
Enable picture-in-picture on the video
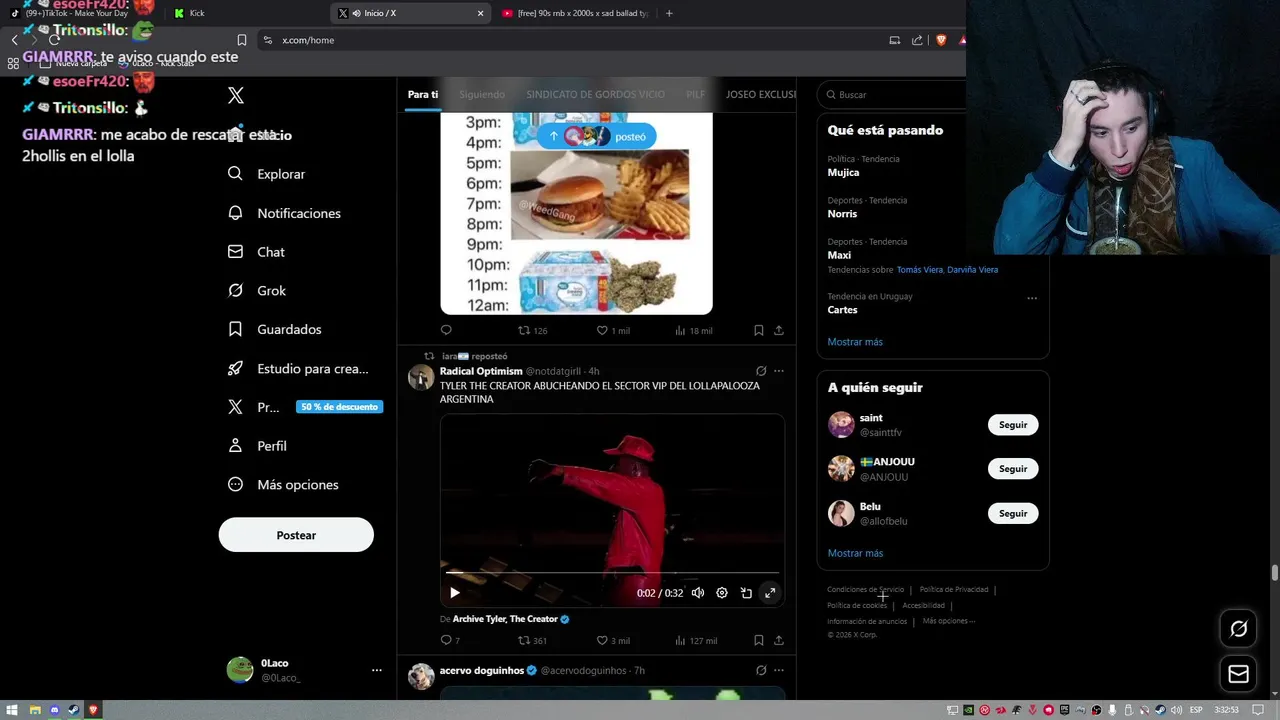pyautogui.click(x=746, y=593)
